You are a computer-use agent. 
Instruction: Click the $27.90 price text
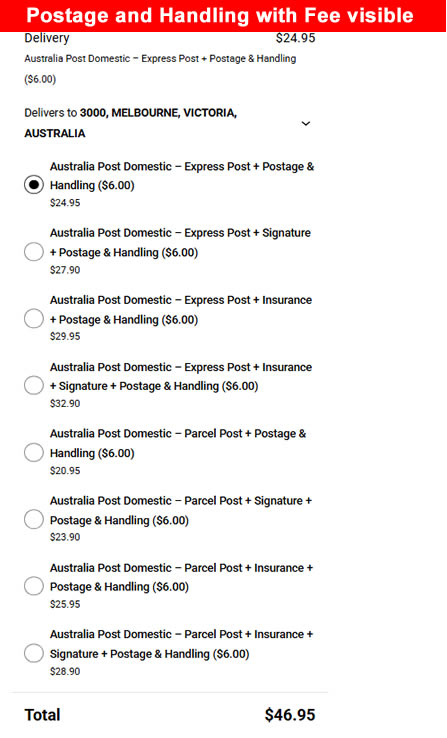[x=65, y=270]
